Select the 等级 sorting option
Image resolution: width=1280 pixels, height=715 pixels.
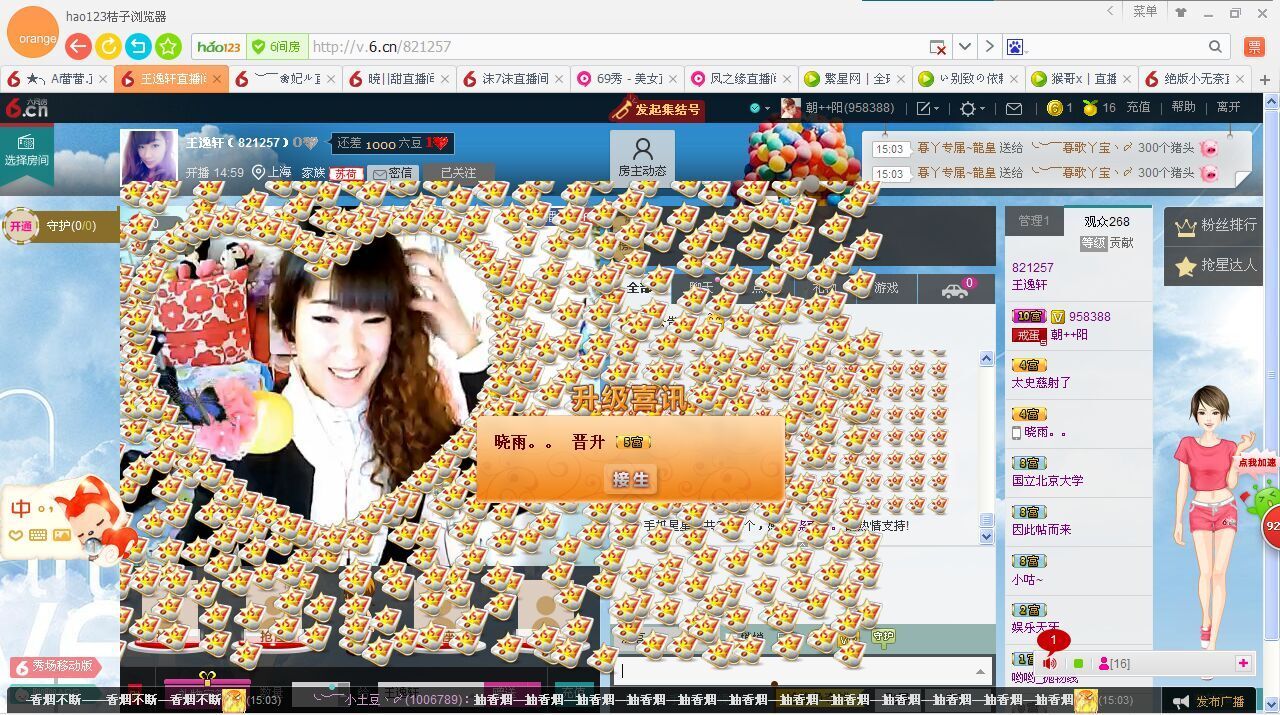1093,243
